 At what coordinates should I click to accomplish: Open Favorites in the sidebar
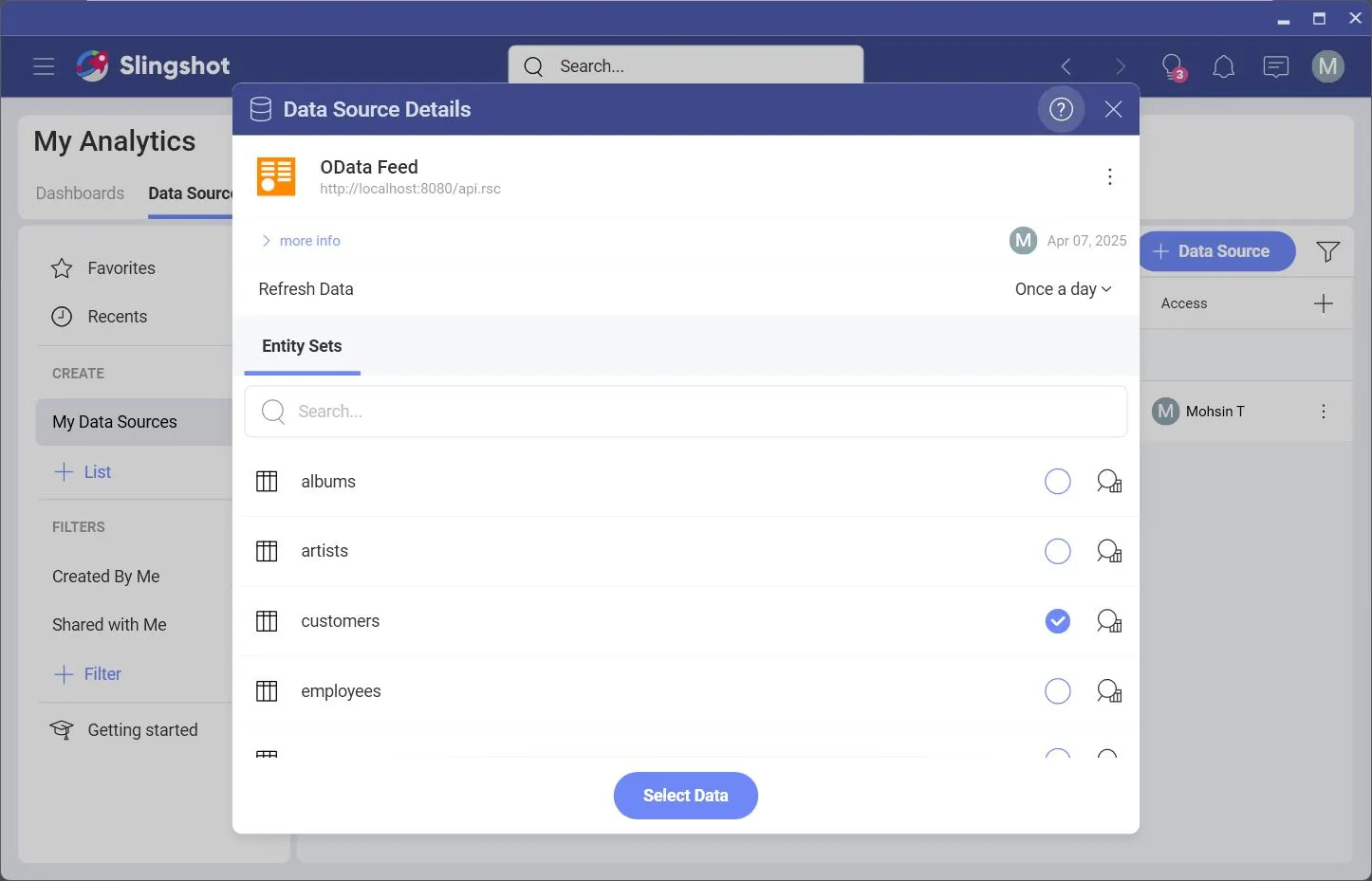point(121,268)
